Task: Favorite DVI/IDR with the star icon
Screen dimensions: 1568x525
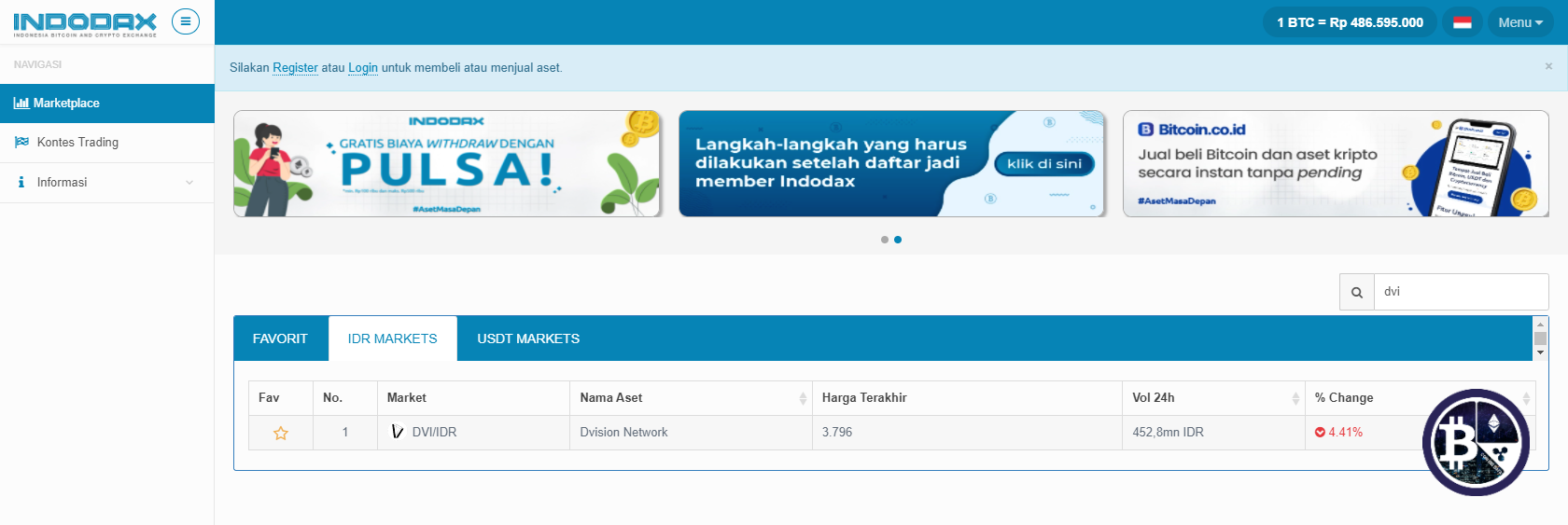Action: (281, 433)
